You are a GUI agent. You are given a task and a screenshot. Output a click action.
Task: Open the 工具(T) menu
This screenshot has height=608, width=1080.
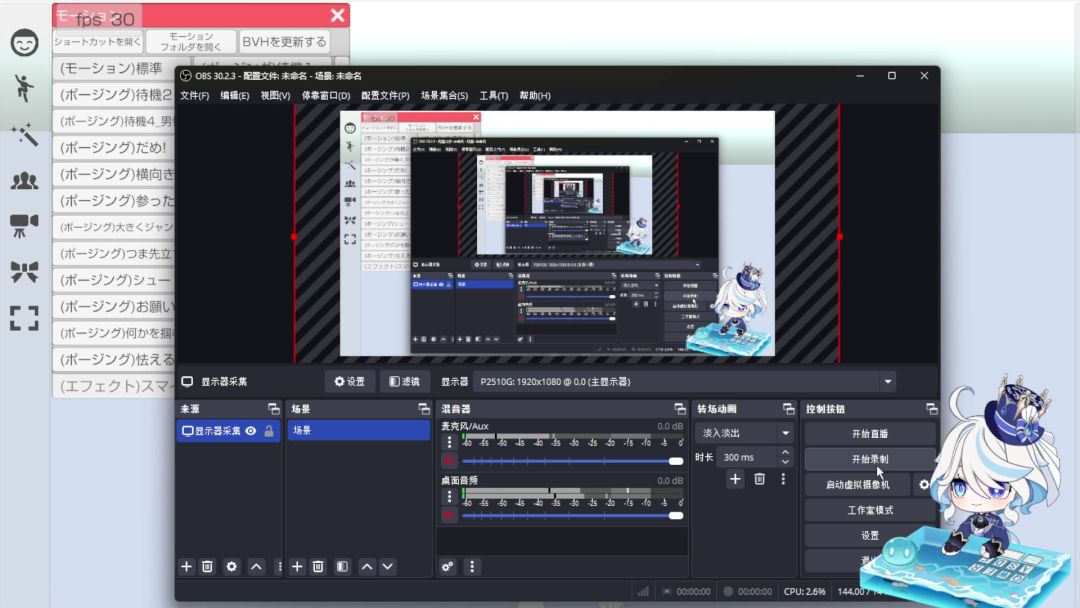coord(493,96)
